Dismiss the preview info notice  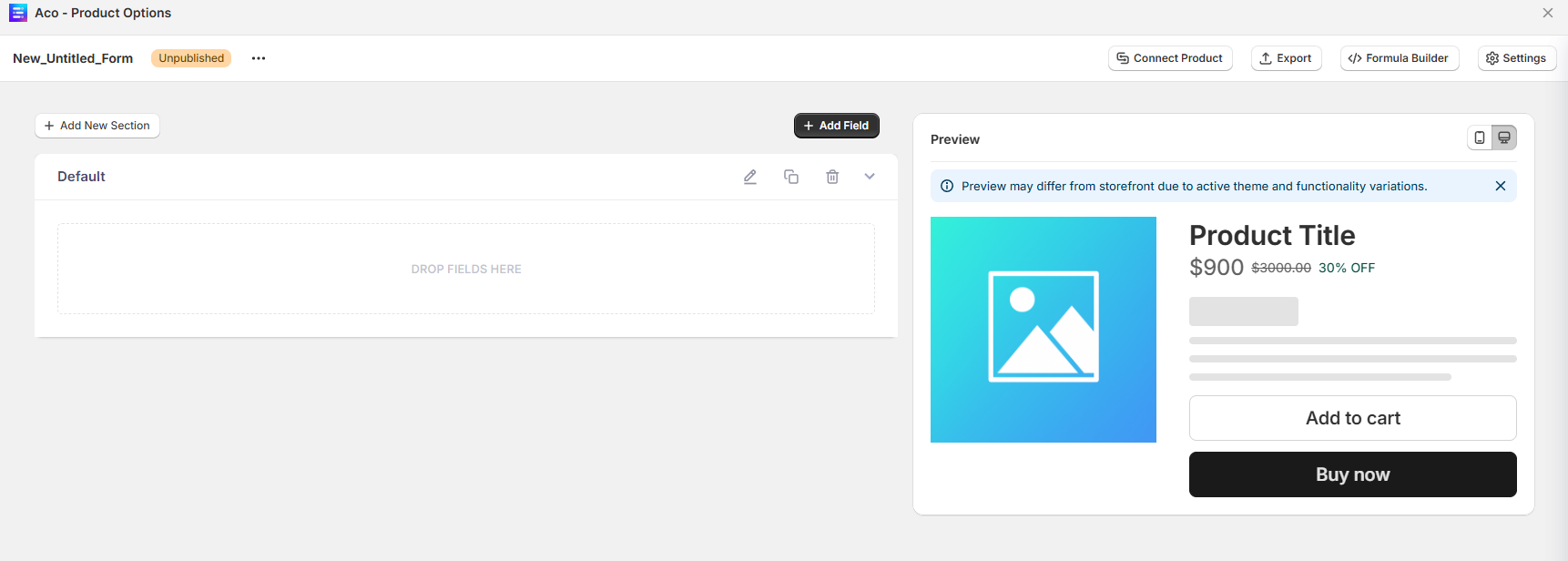point(1501,186)
